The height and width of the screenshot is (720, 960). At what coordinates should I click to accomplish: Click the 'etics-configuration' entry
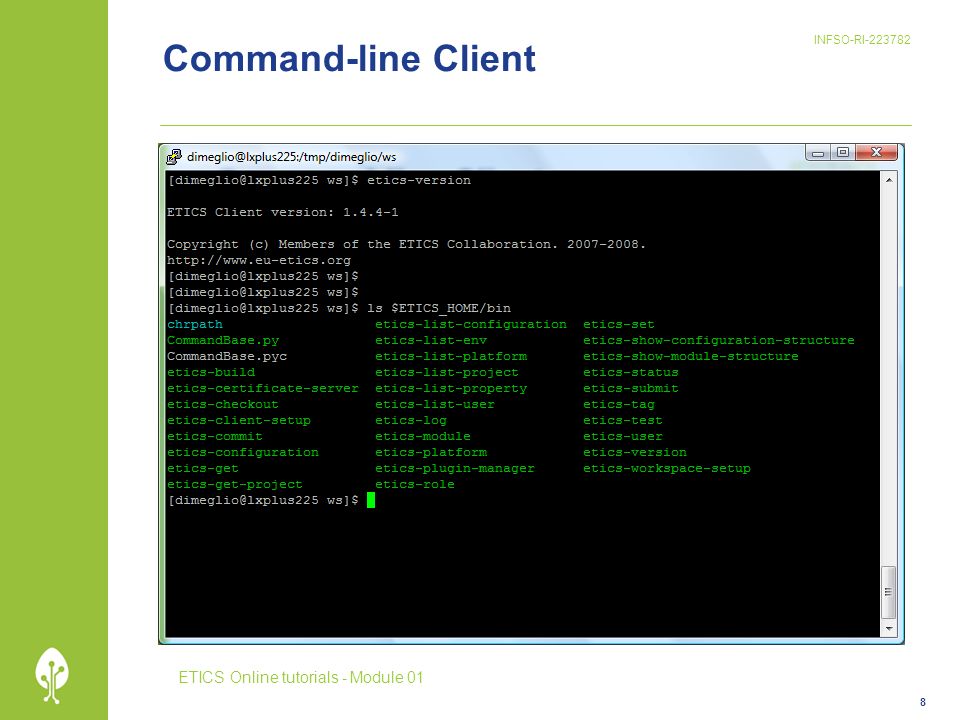pyautogui.click(x=242, y=452)
